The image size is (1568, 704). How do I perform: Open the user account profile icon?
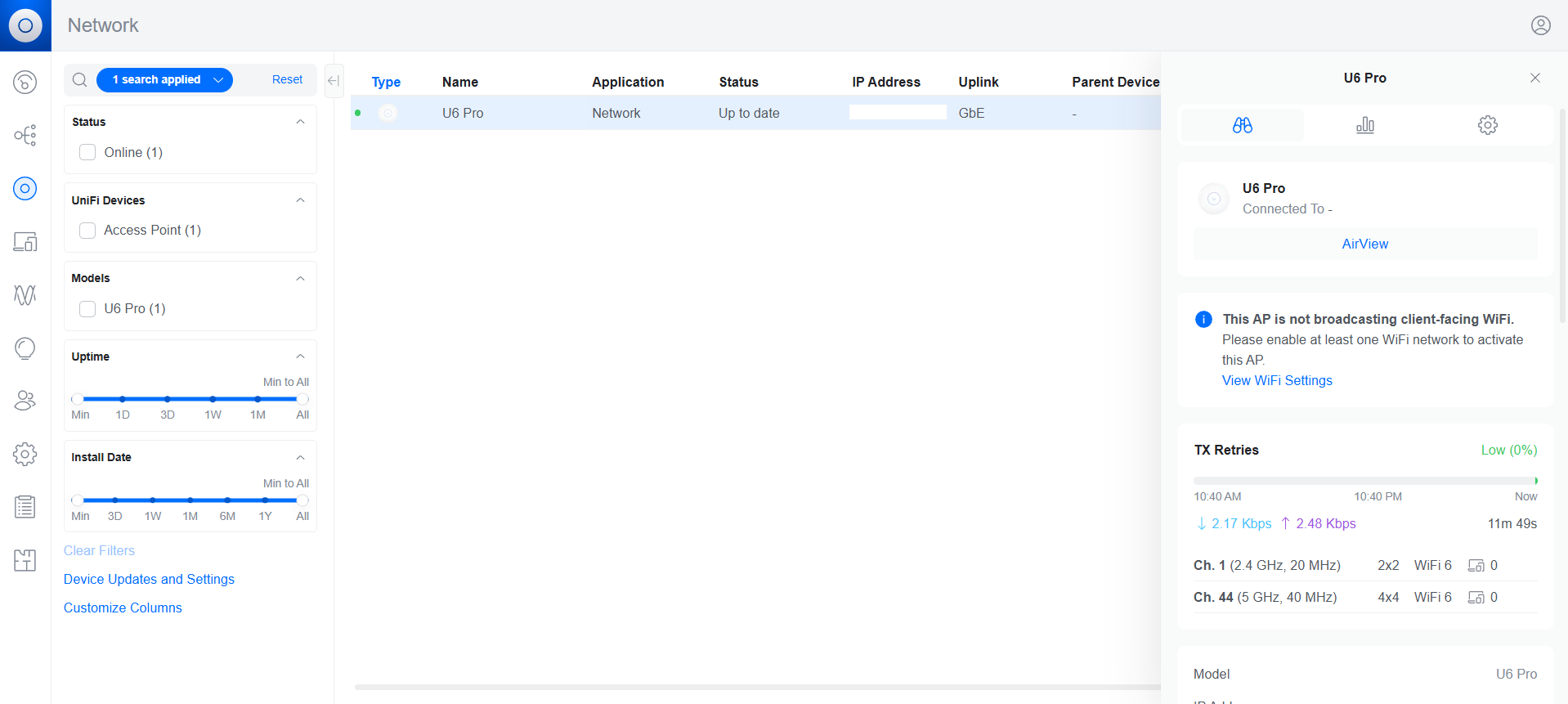click(x=1540, y=25)
